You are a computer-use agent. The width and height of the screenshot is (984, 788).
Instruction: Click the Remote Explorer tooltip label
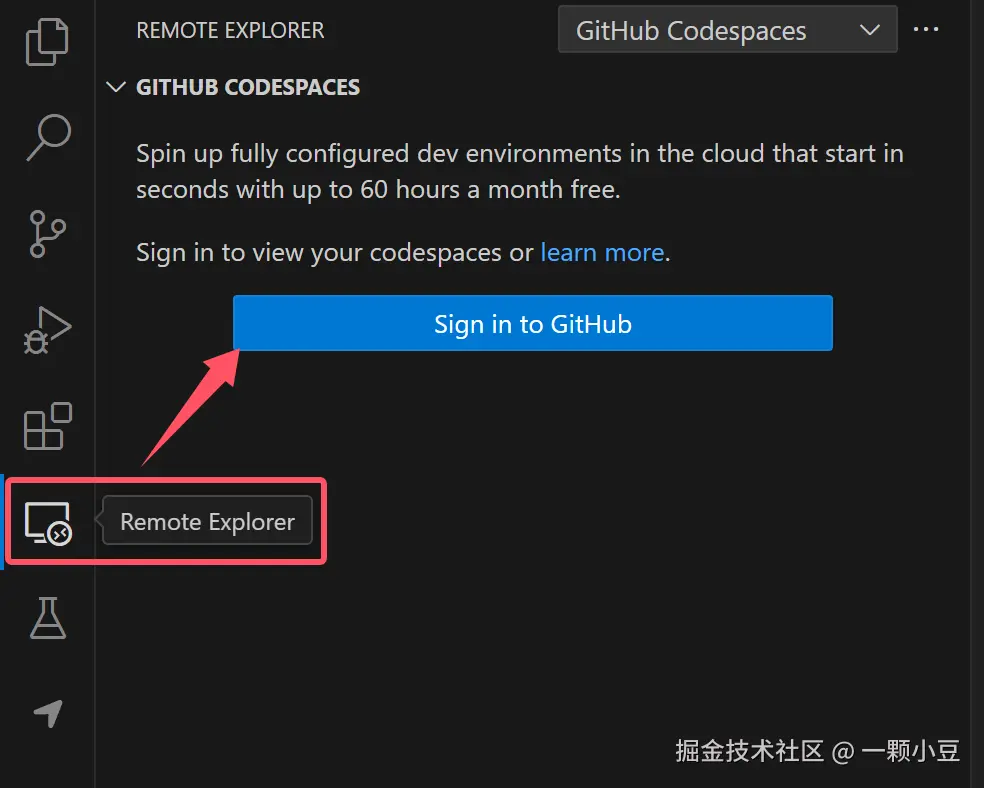pos(207,522)
